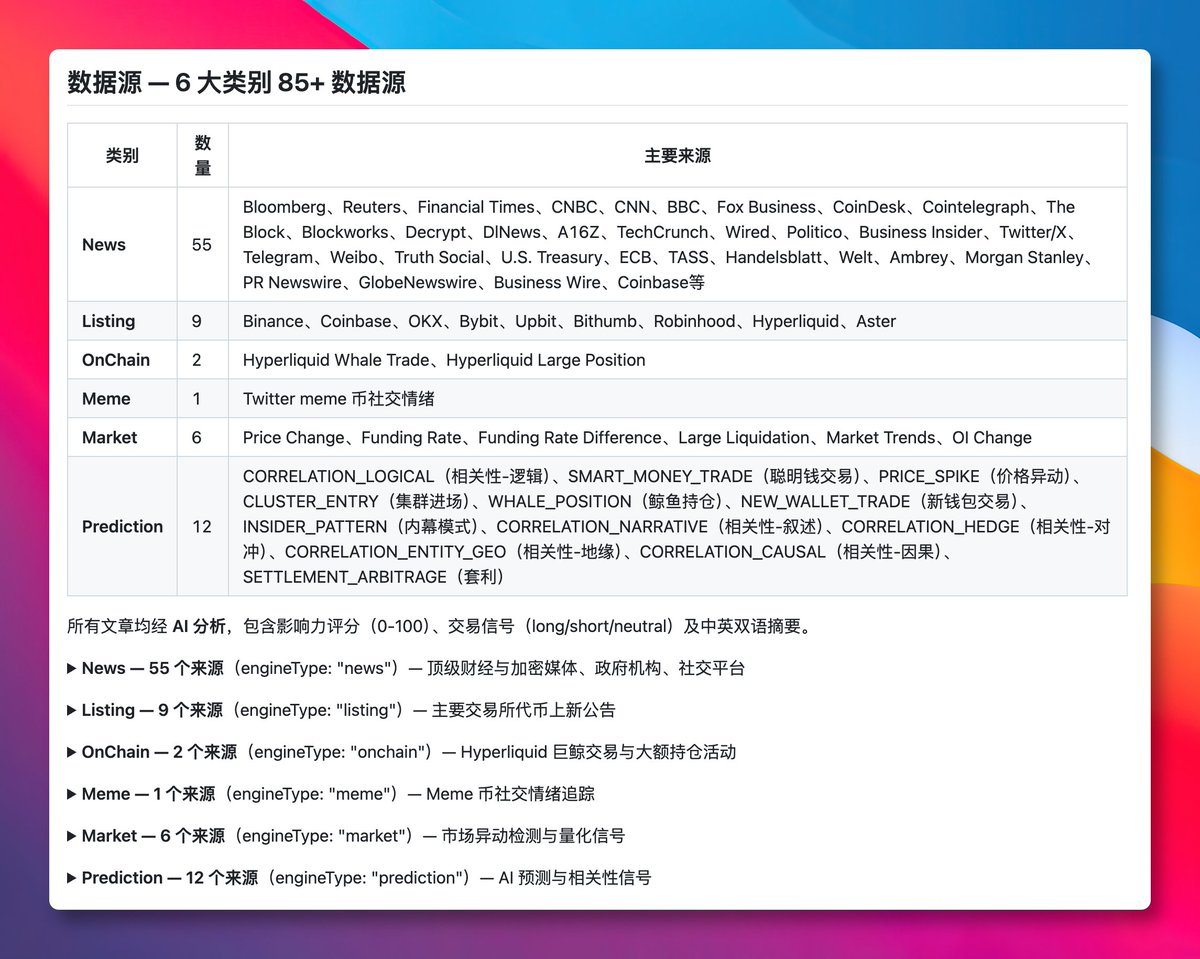The width and height of the screenshot is (1200, 959).
Task: Click the count 1 in Meme row
Action: 197,399
